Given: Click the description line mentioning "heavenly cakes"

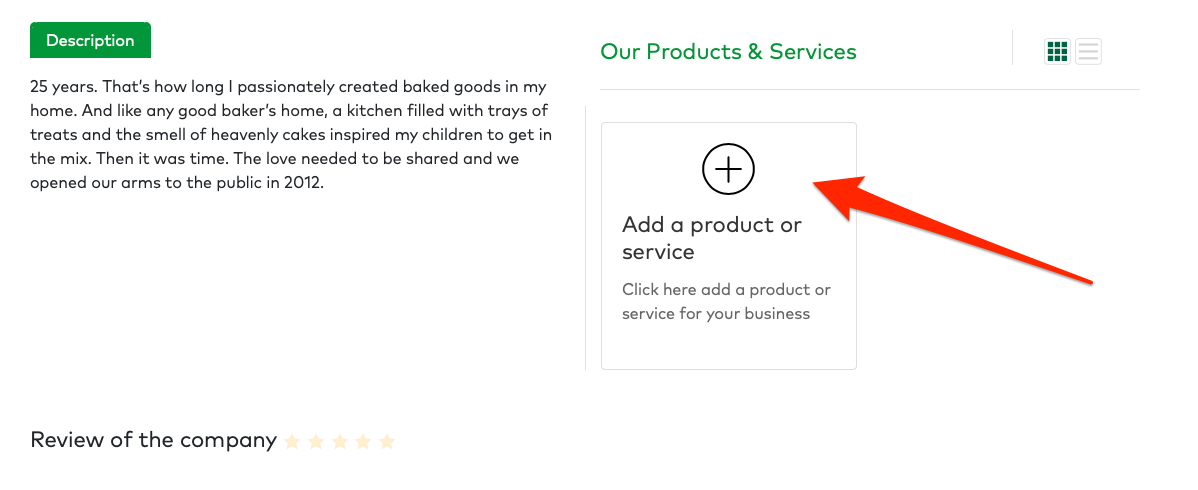Looking at the screenshot, I should tap(291, 135).
